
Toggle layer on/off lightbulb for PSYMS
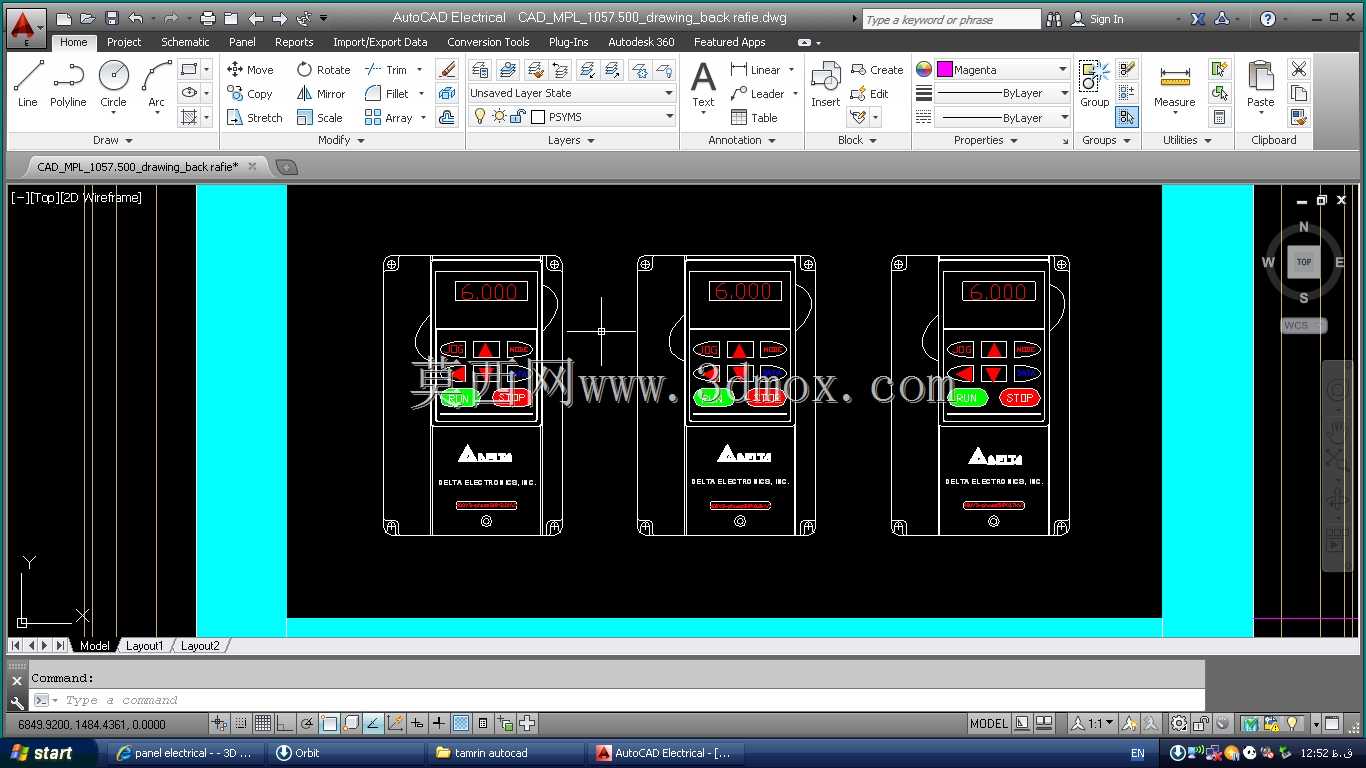(x=481, y=117)
